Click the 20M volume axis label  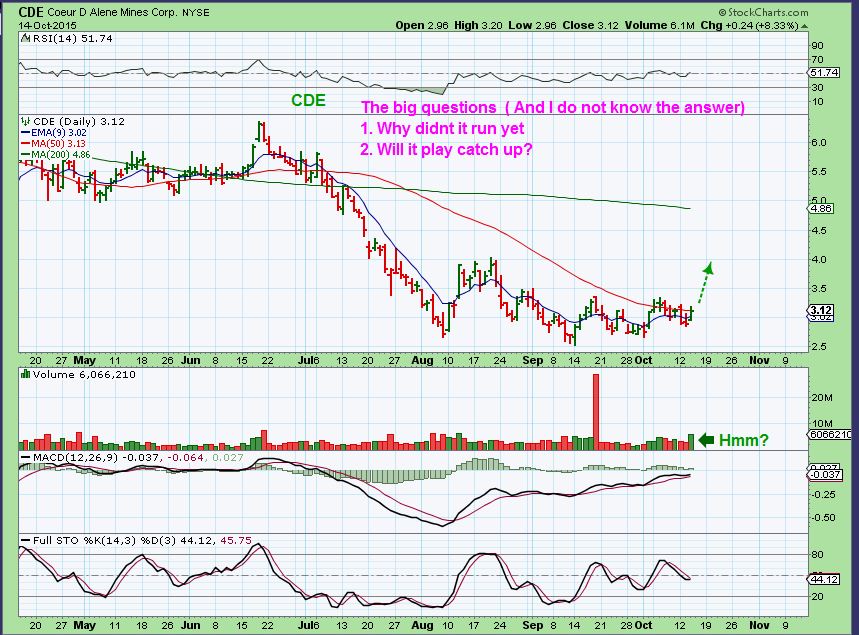click(x=822, y=398)
